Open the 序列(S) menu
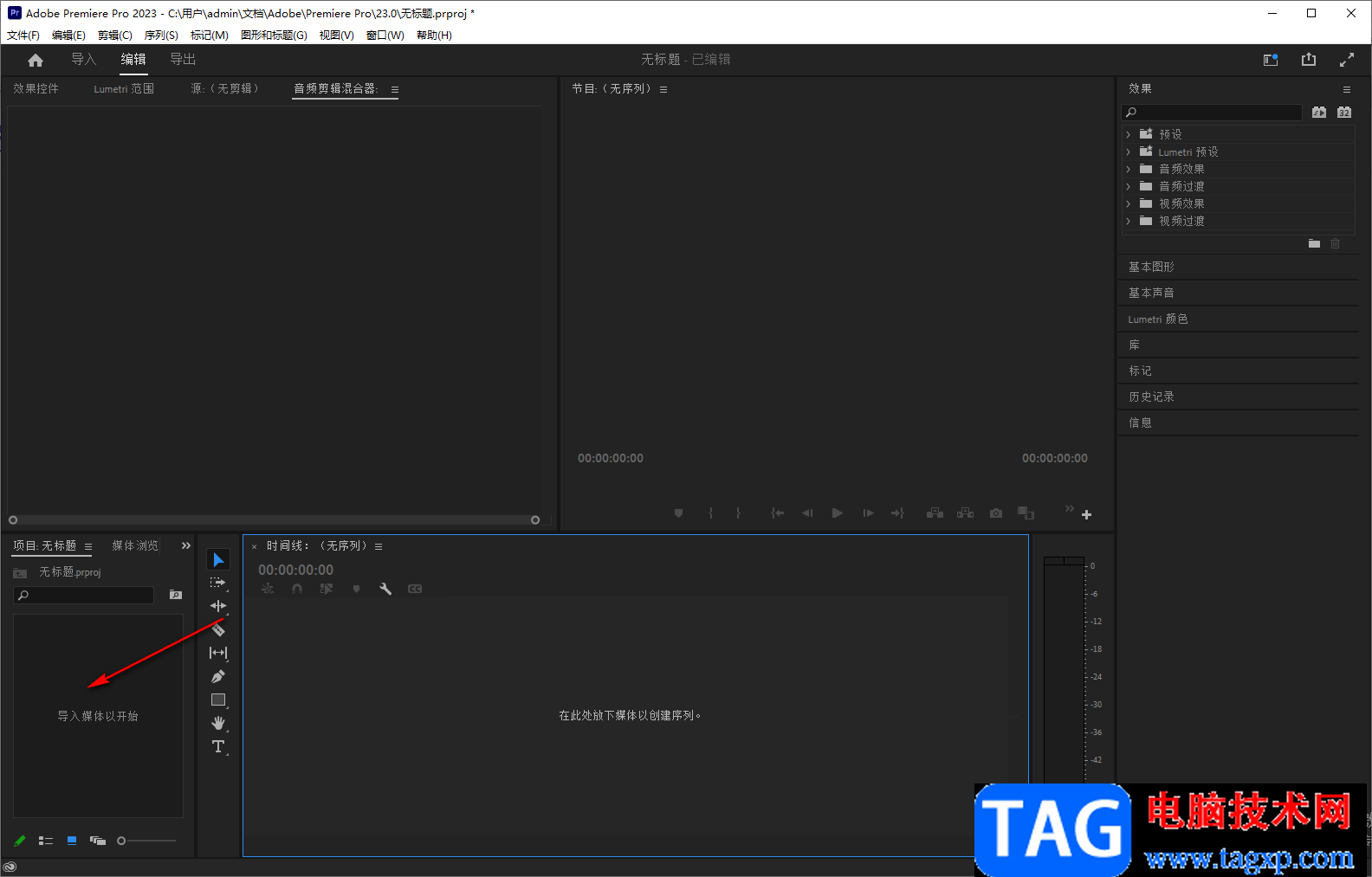1372x877 pixels. click(x=161, y=35)
